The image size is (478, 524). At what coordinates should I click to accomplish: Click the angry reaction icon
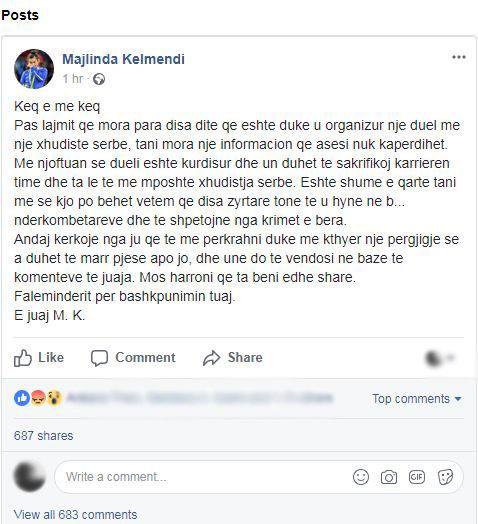click(38, 398)
